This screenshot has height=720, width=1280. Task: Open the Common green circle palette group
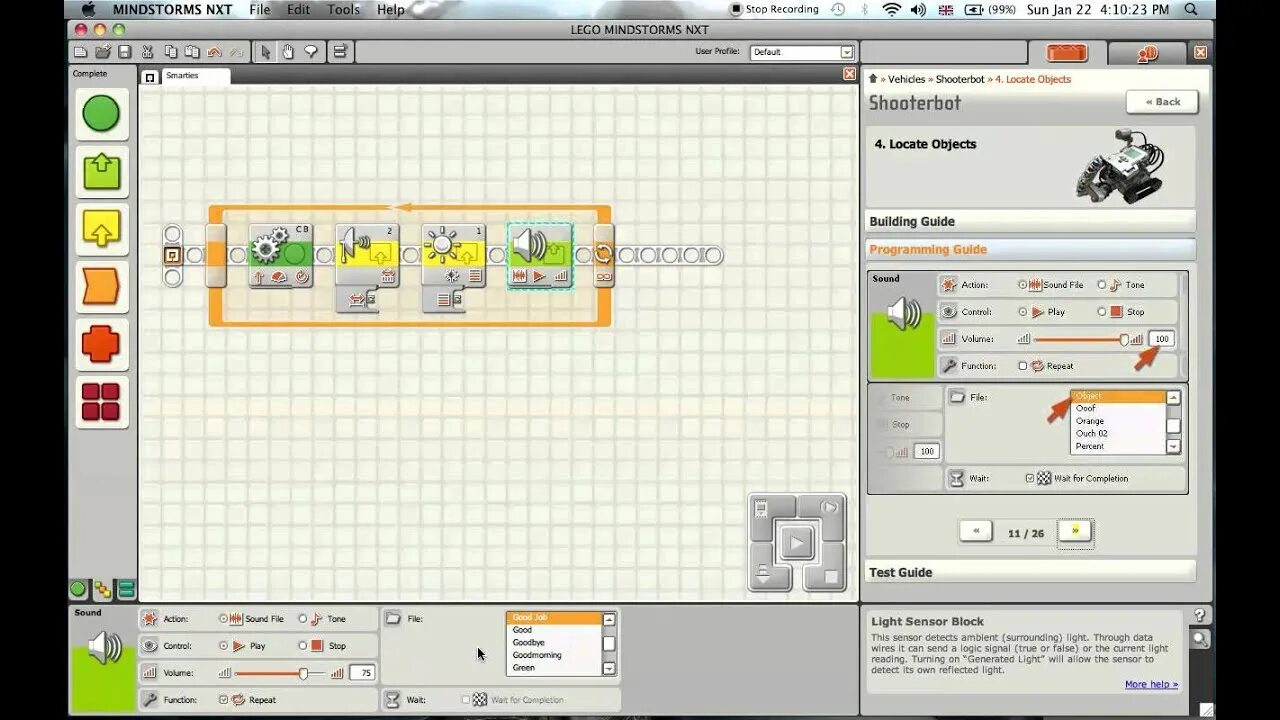click(101, 114)
